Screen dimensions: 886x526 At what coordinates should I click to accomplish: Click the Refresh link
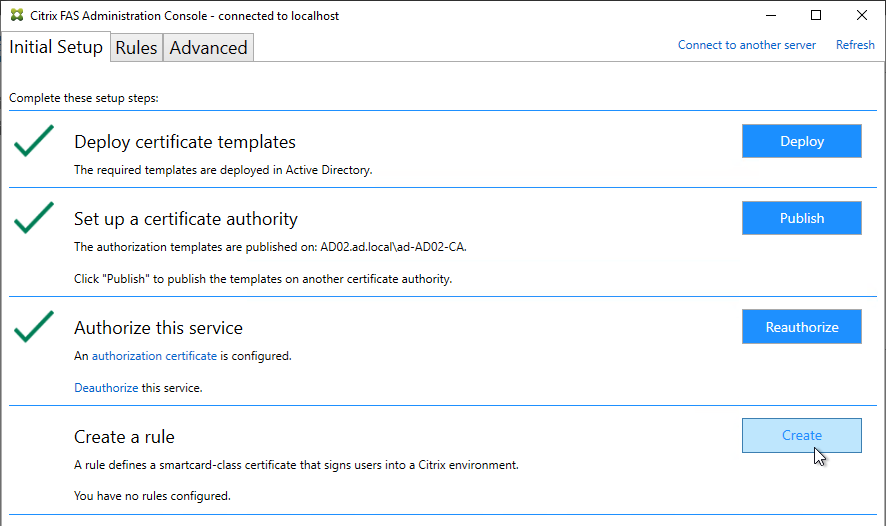tap(855, 45)
